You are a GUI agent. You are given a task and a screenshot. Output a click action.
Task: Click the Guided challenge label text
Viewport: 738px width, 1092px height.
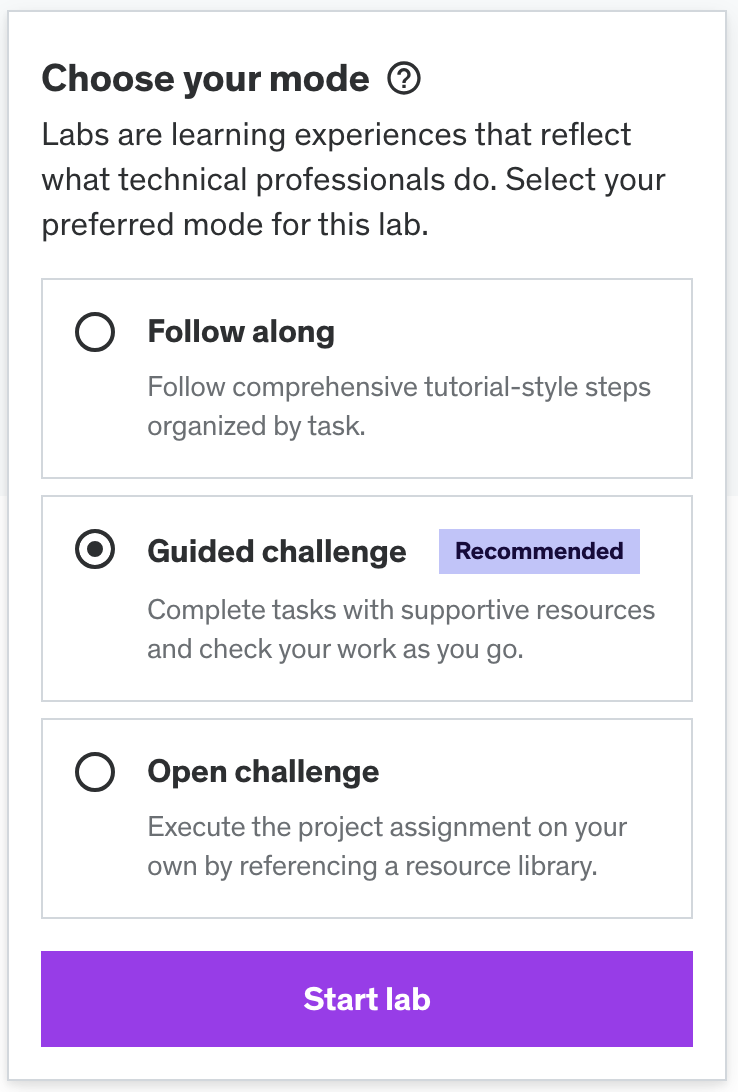coord(277,551)
